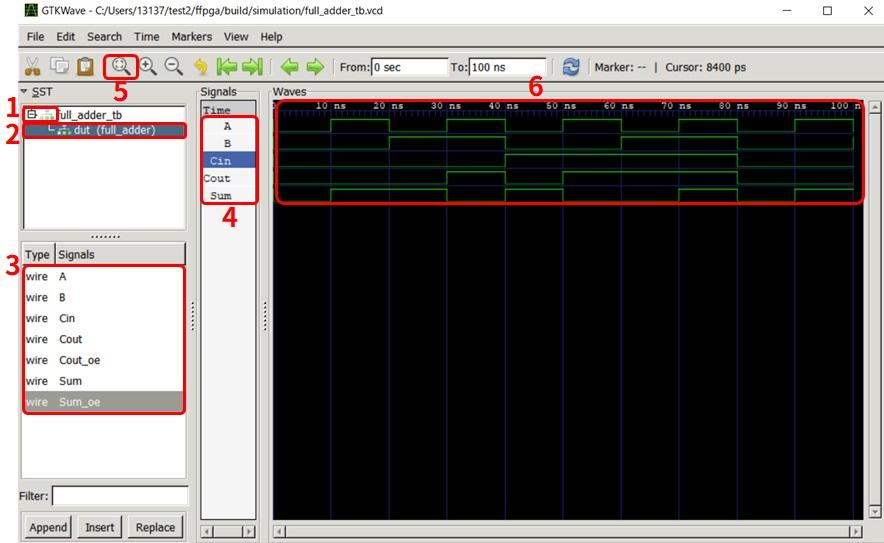Click the Zoom Out magnifier icon

pos(174,67)
